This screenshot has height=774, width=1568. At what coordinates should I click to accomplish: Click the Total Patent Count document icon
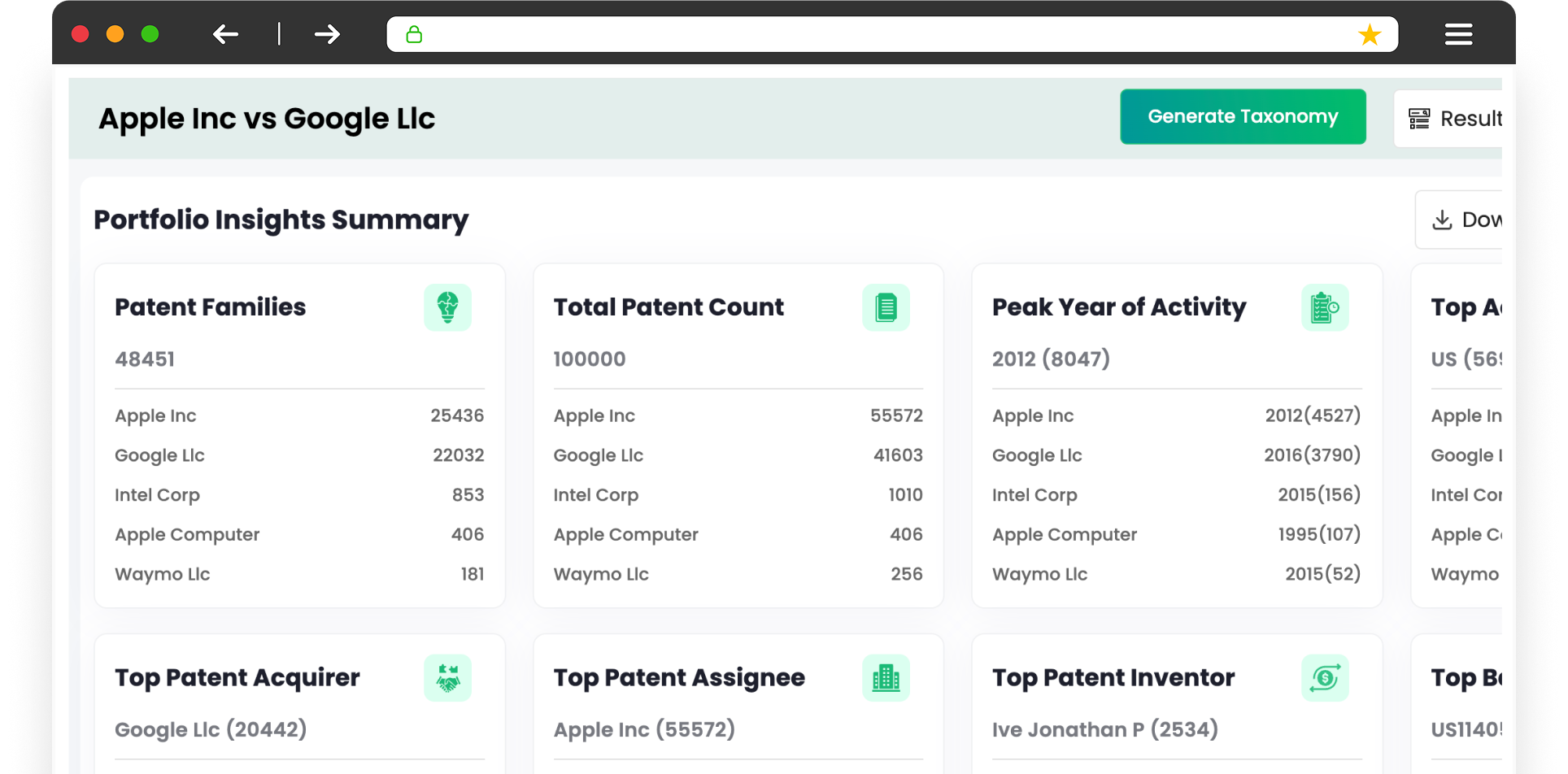coord(886,307)
